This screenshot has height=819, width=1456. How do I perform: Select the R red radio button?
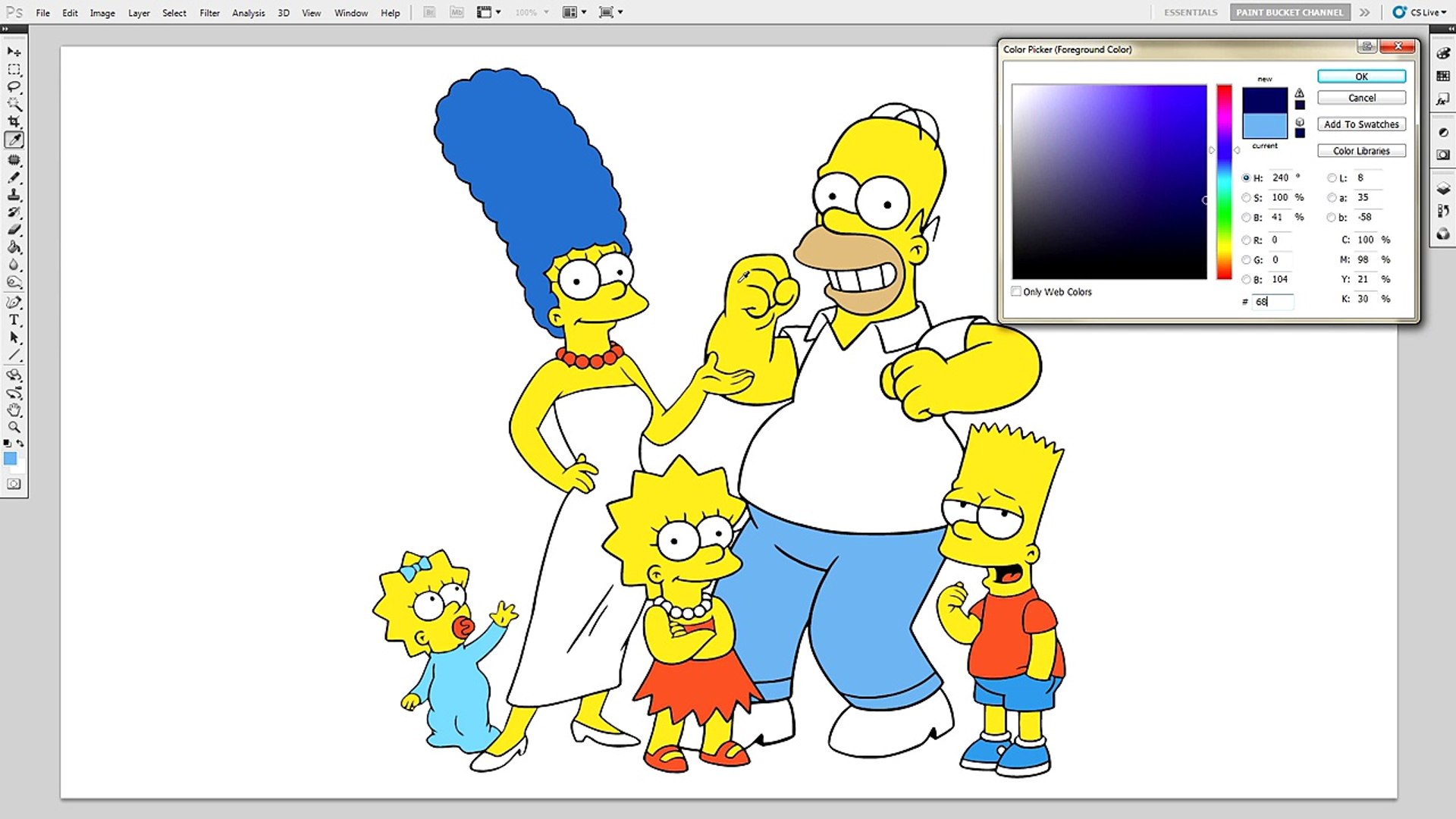pyautogui.click(x=1246, y=240)
